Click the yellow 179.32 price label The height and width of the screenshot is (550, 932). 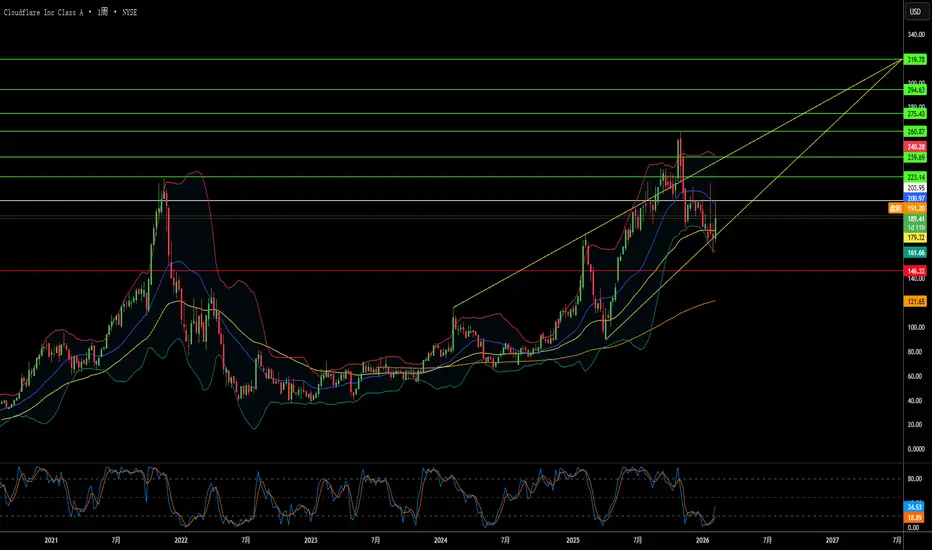click(915, 238)
